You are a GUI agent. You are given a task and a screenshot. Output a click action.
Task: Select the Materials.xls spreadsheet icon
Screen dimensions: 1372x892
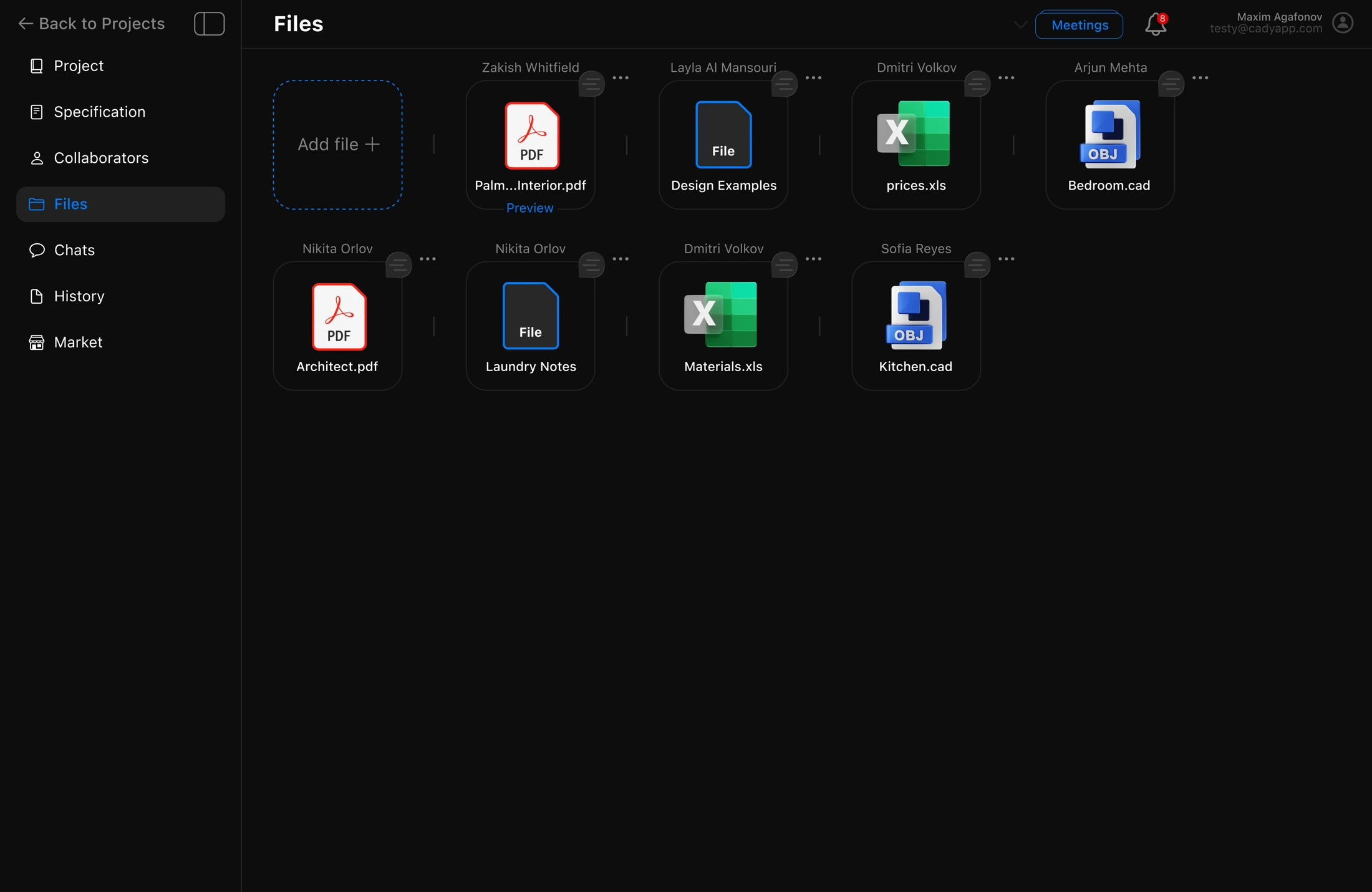click(x=720, y=314)
